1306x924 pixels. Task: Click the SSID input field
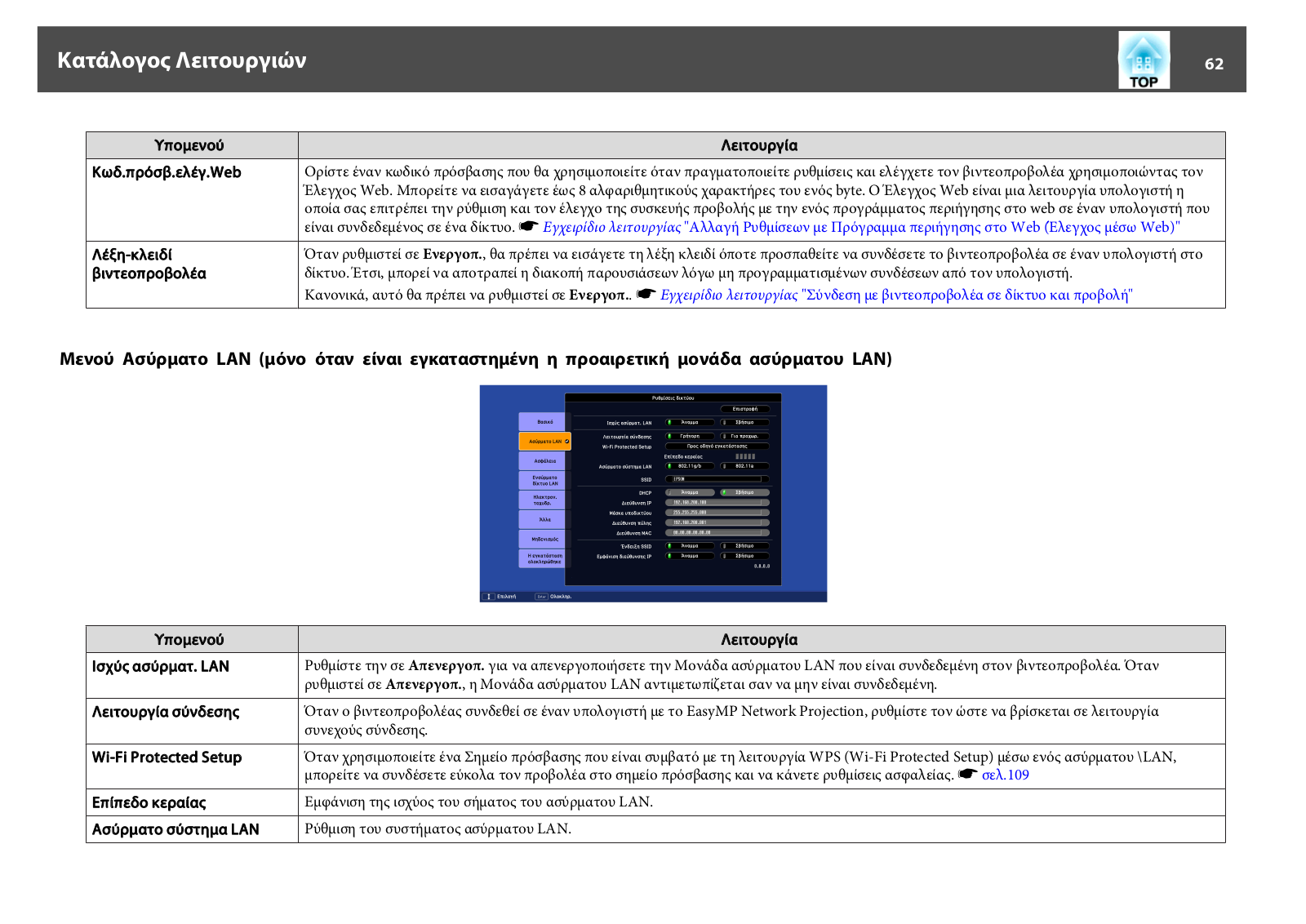717,479
